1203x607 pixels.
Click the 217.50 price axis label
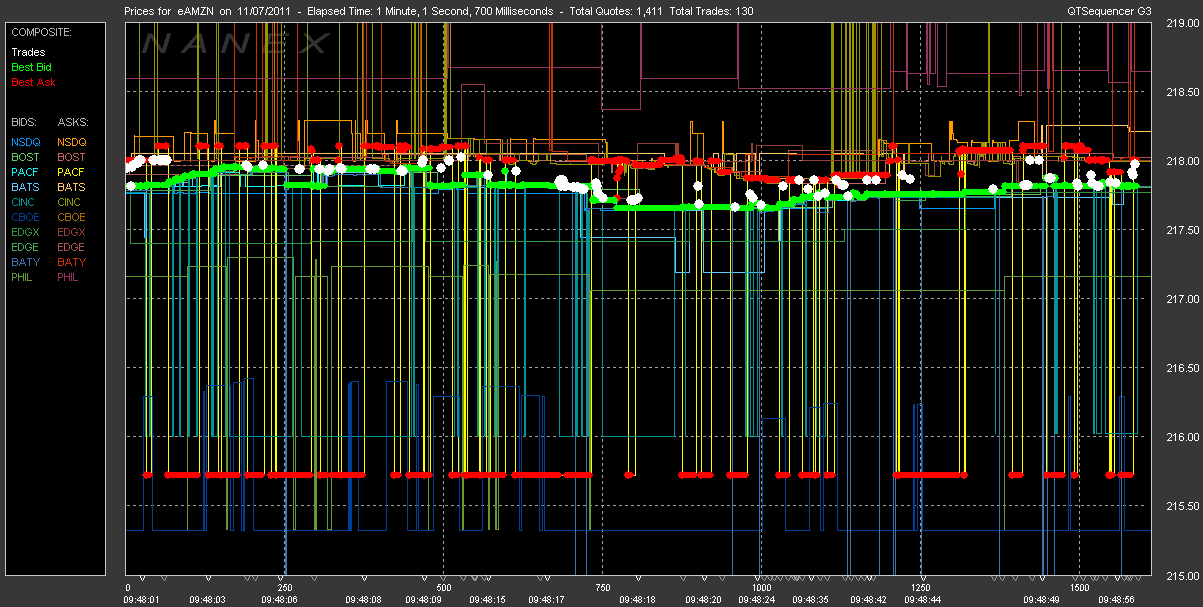pos(1183,230)
